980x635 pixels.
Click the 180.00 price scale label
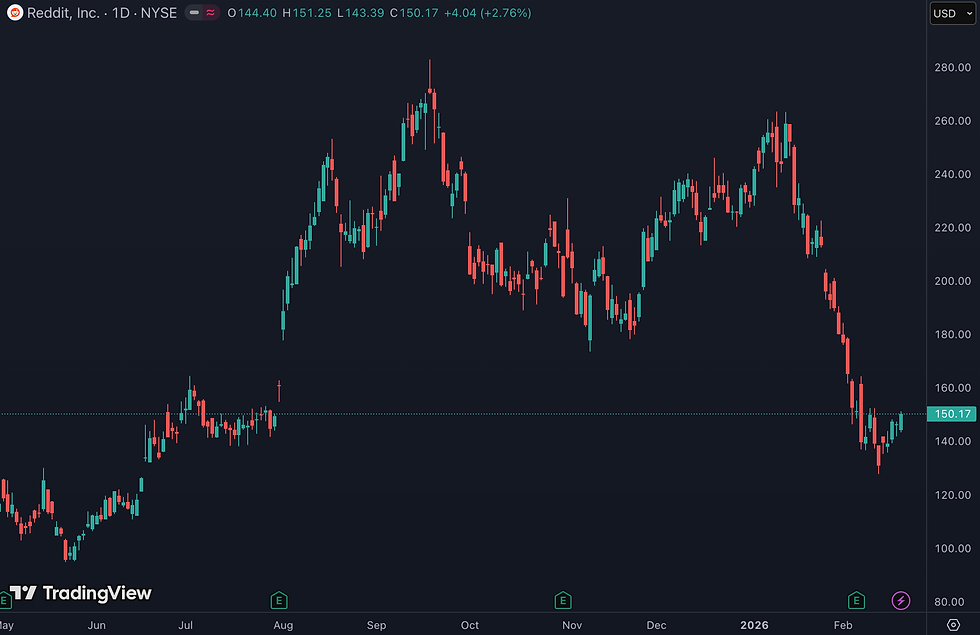point(952,334)
